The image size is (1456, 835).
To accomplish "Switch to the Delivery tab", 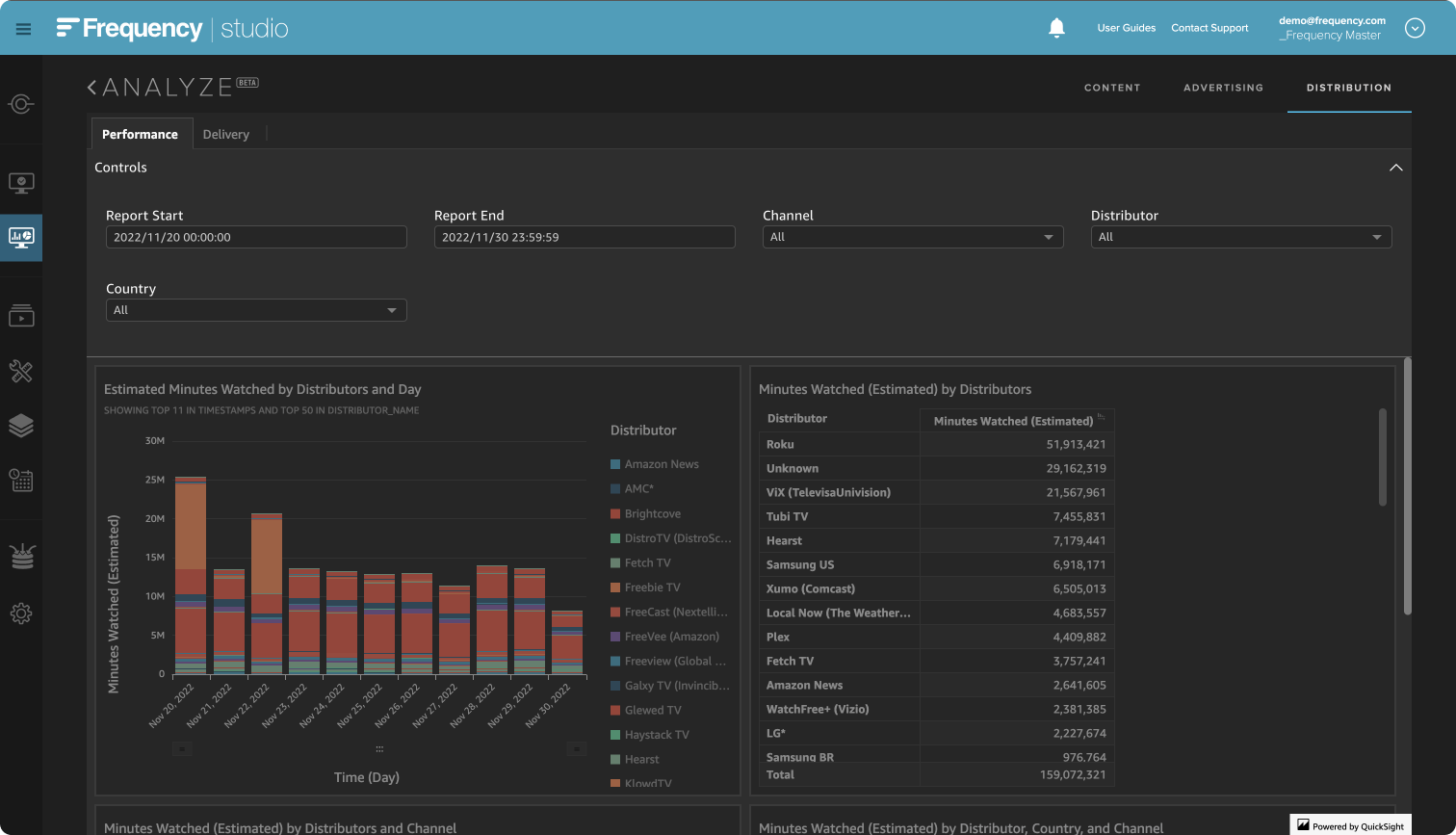I will (x=226, y=134).
